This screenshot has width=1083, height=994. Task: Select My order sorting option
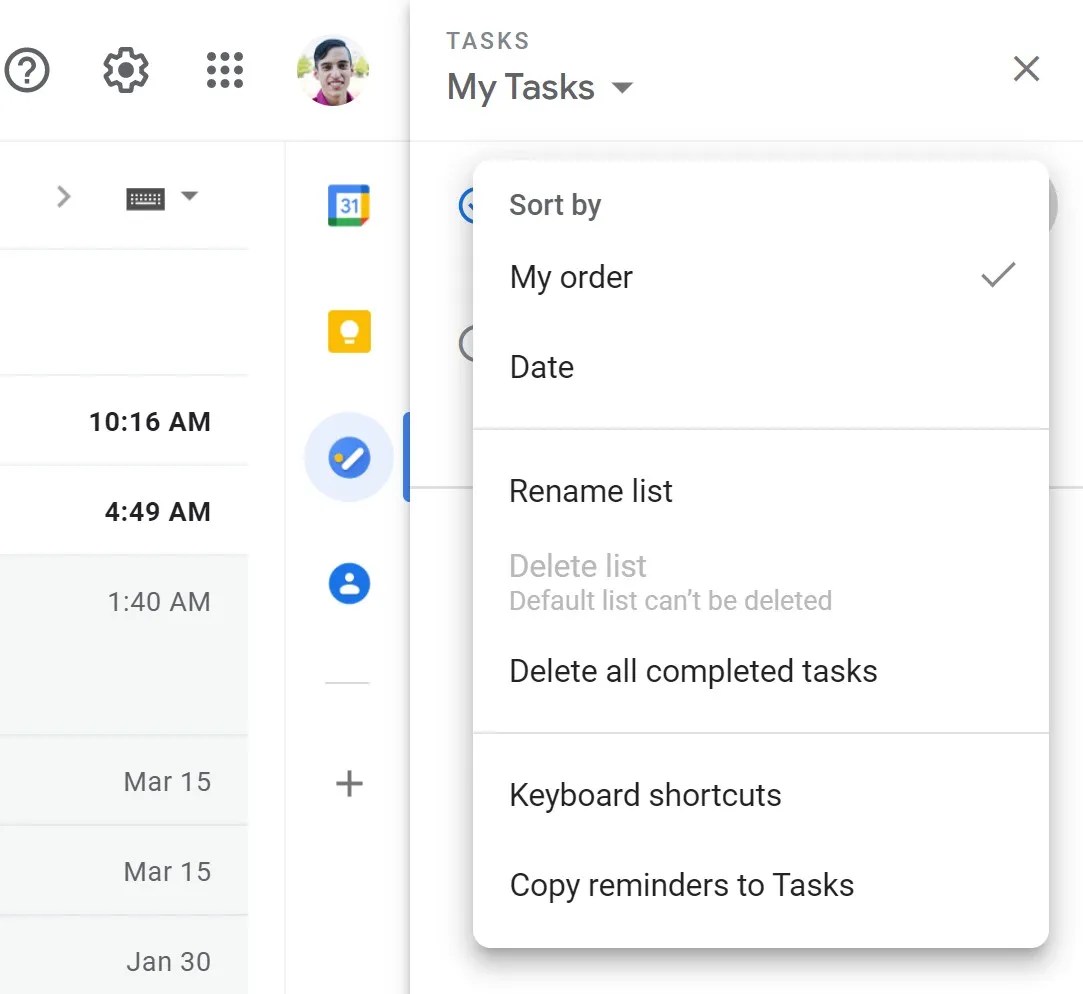coord(571,277)
